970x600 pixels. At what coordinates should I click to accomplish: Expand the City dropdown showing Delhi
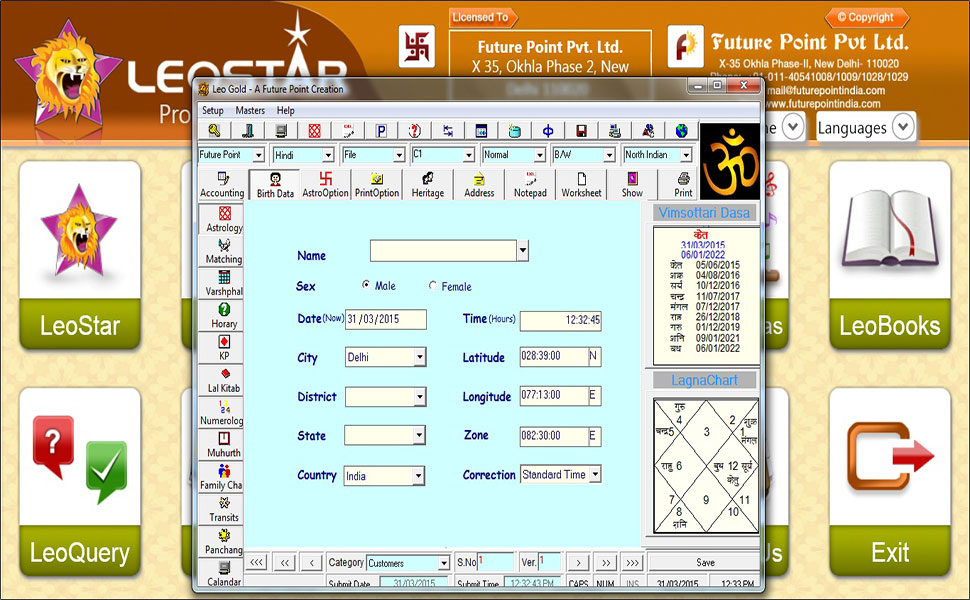(x=420, y=356)
